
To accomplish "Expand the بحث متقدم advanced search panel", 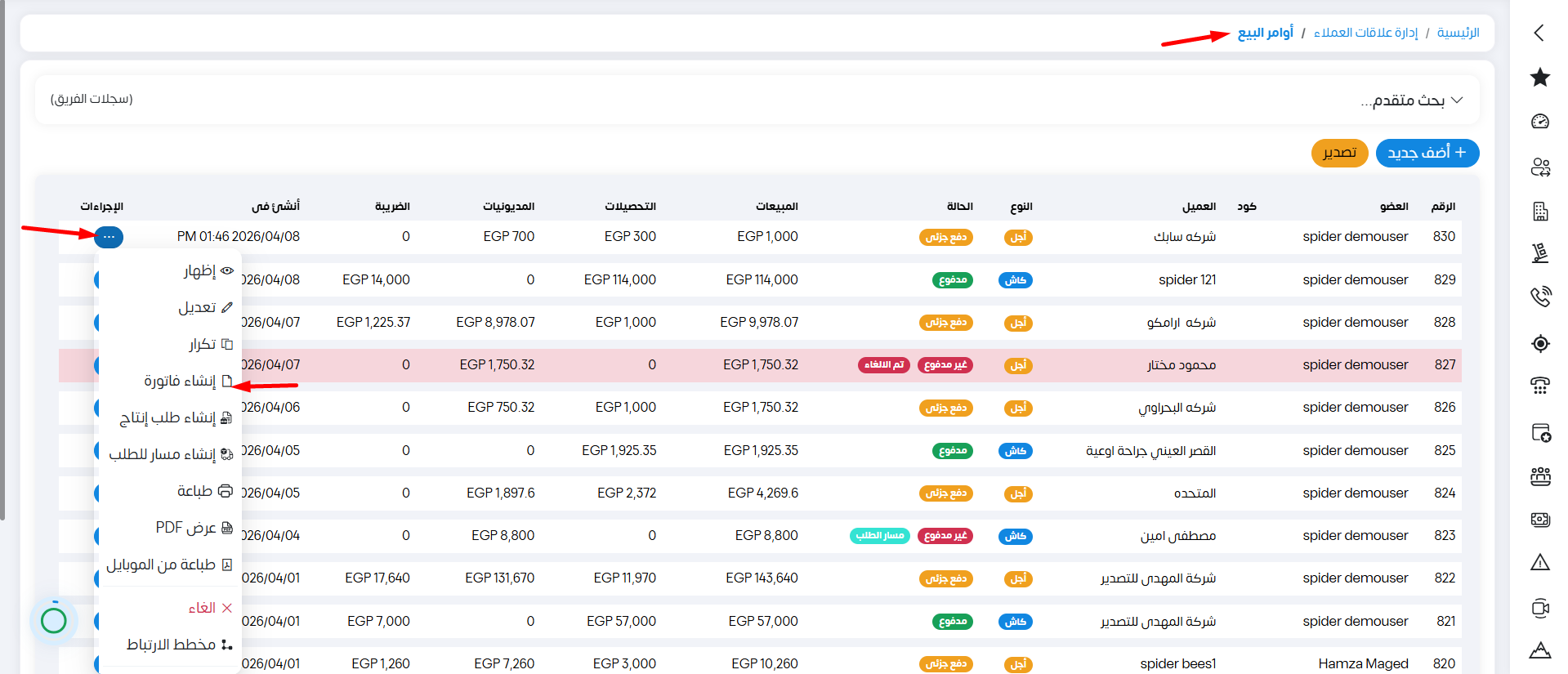I will 1412,100.
